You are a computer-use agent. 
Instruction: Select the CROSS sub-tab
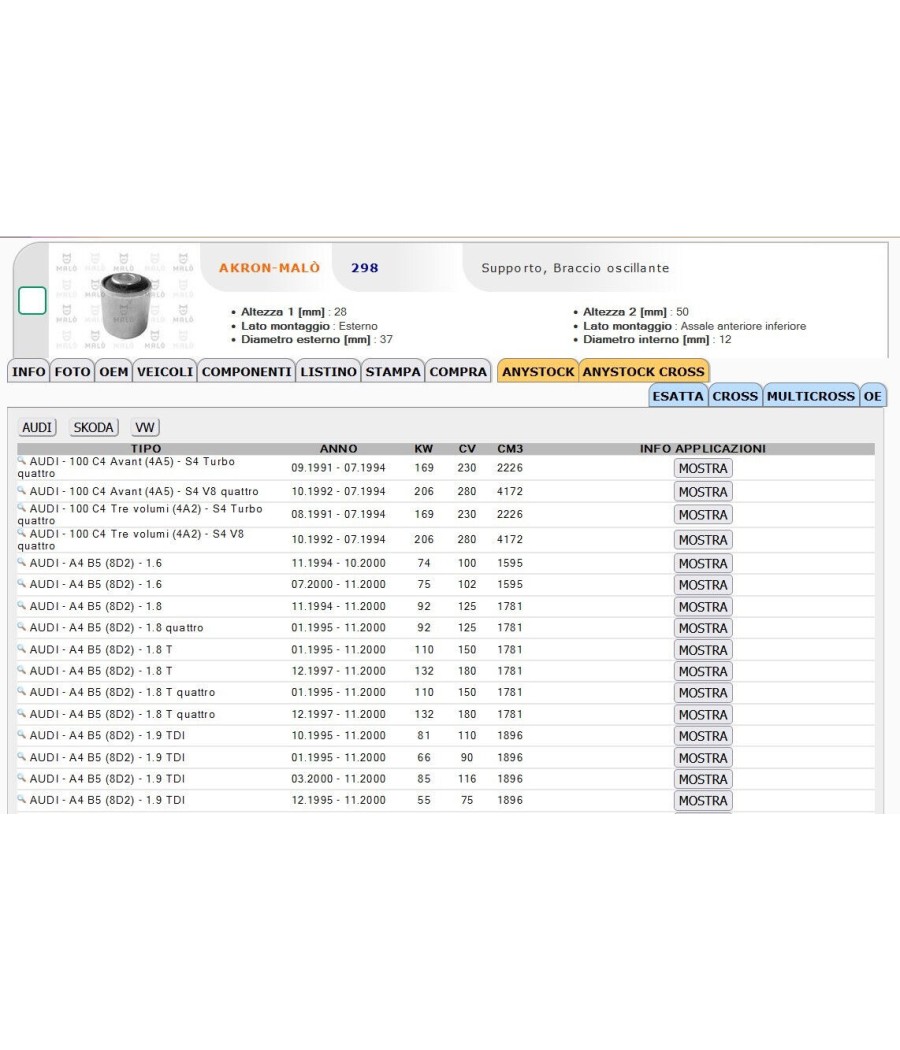pos(735,396)
